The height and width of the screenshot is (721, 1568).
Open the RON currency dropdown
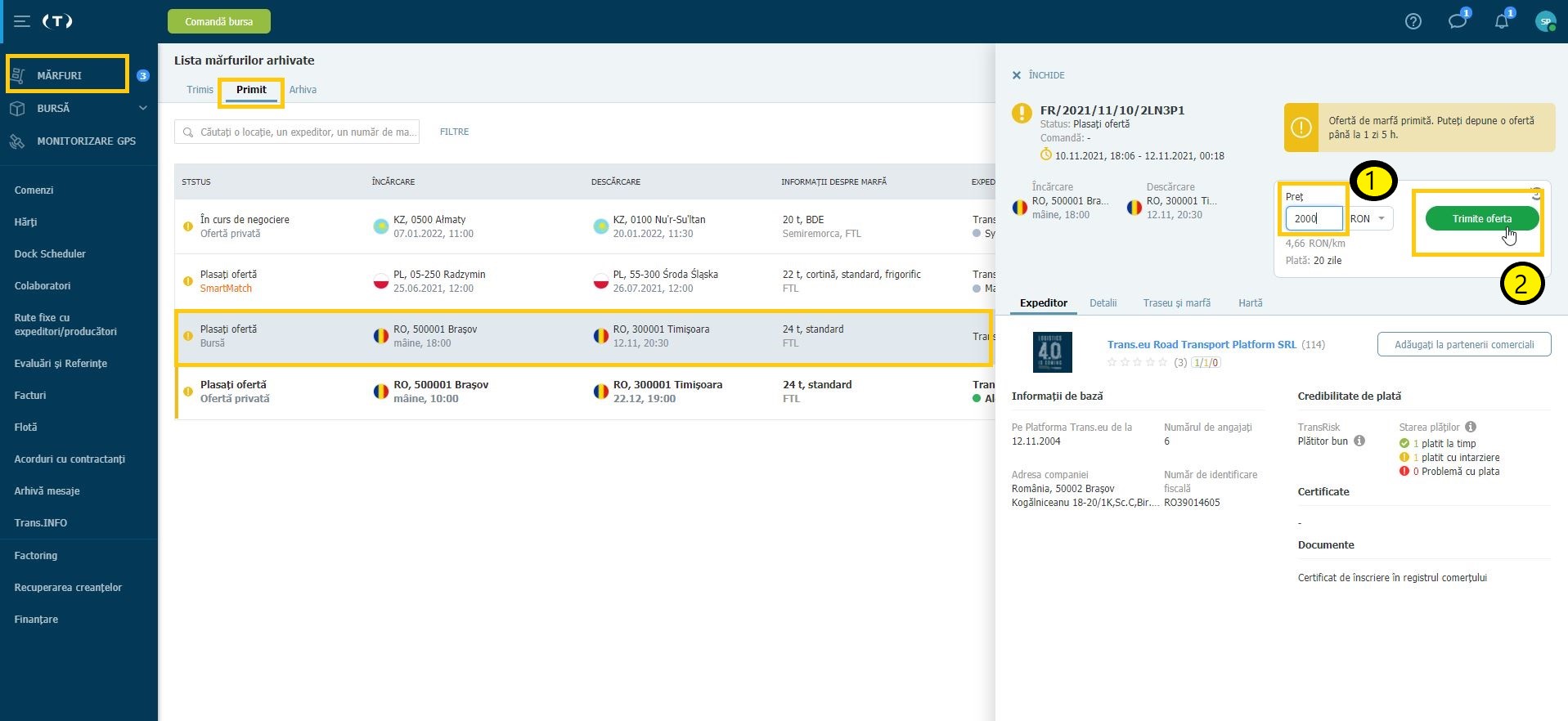pyautogui.click(x=1372, y=218)
